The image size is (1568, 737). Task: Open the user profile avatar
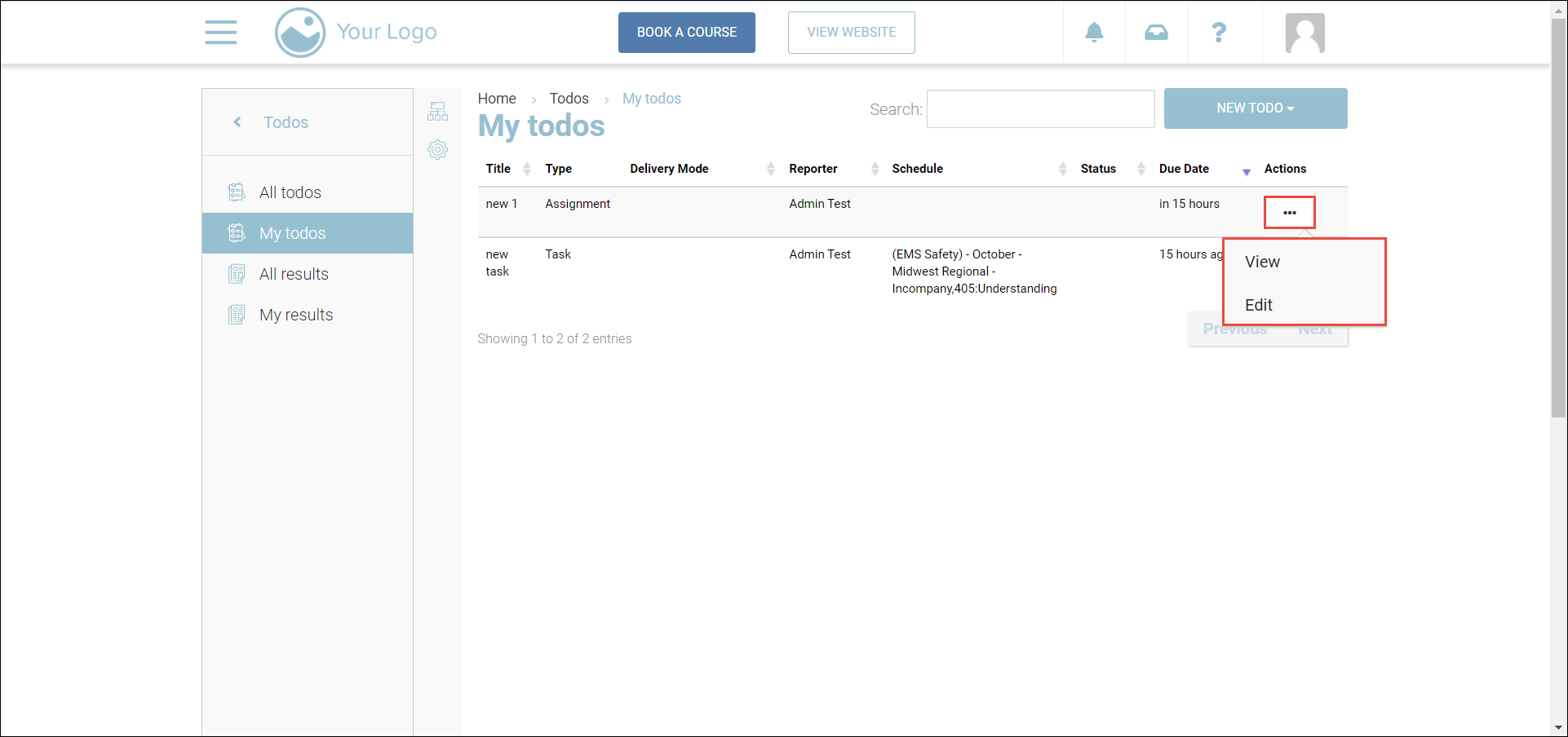1304,33
